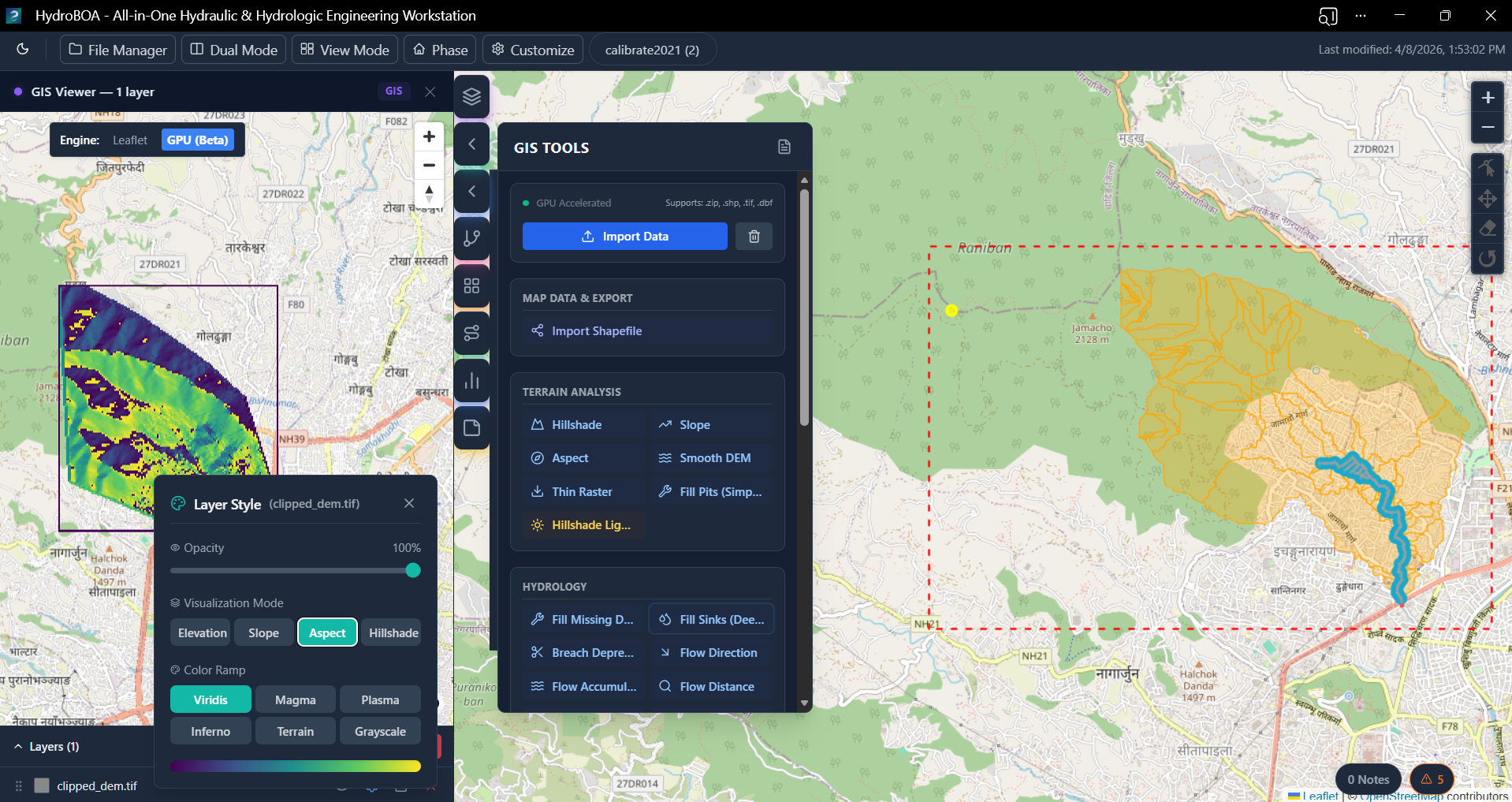Screen dimensions: 1512x802
Task: Click the Import Data button
Action: (624, 237)
